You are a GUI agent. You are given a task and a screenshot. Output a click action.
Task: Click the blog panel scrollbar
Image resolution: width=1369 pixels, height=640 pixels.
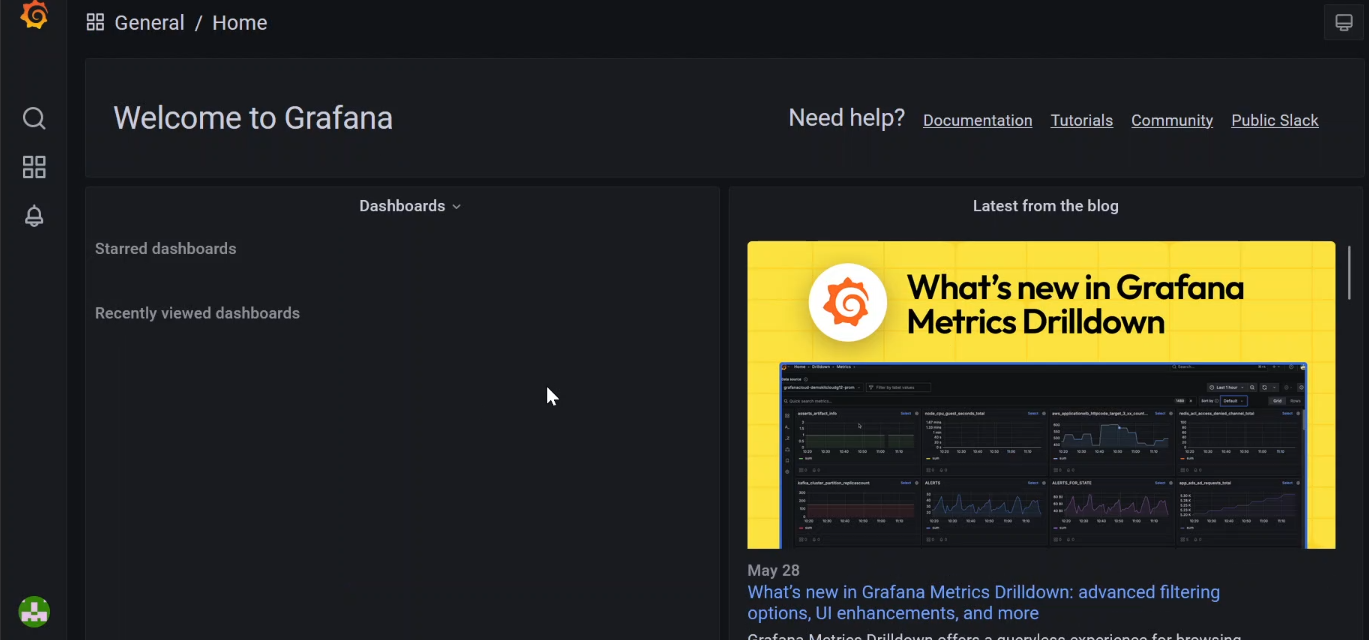(1348, 274)
